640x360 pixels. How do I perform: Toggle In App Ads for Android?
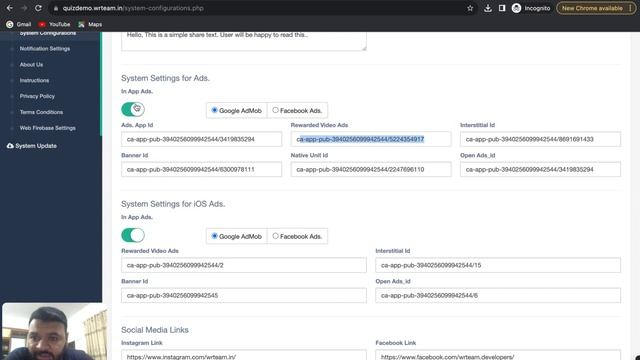(133, 109)
